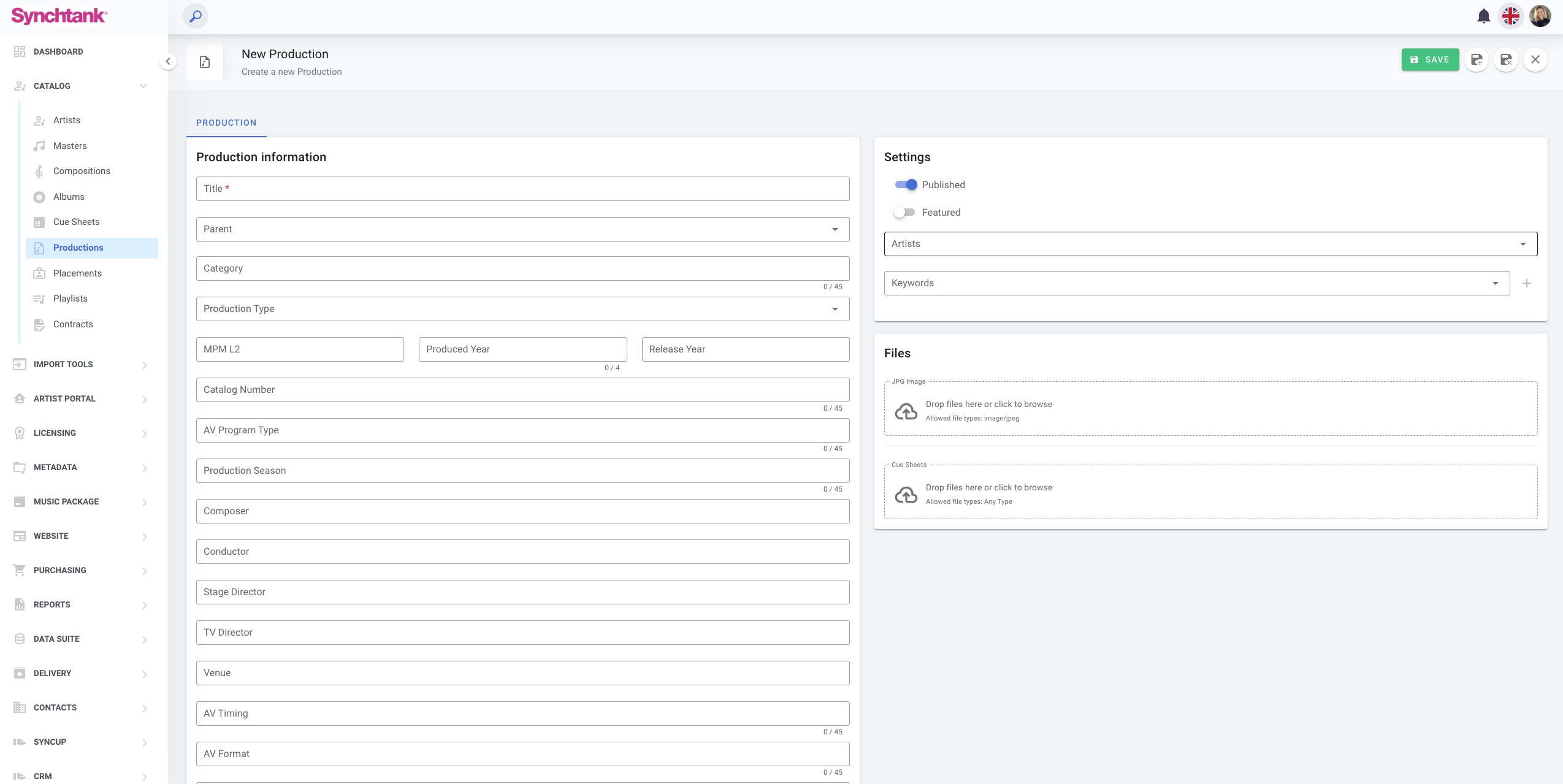Select the Production tab
The image size is (1563, 784).
[226, 123]
